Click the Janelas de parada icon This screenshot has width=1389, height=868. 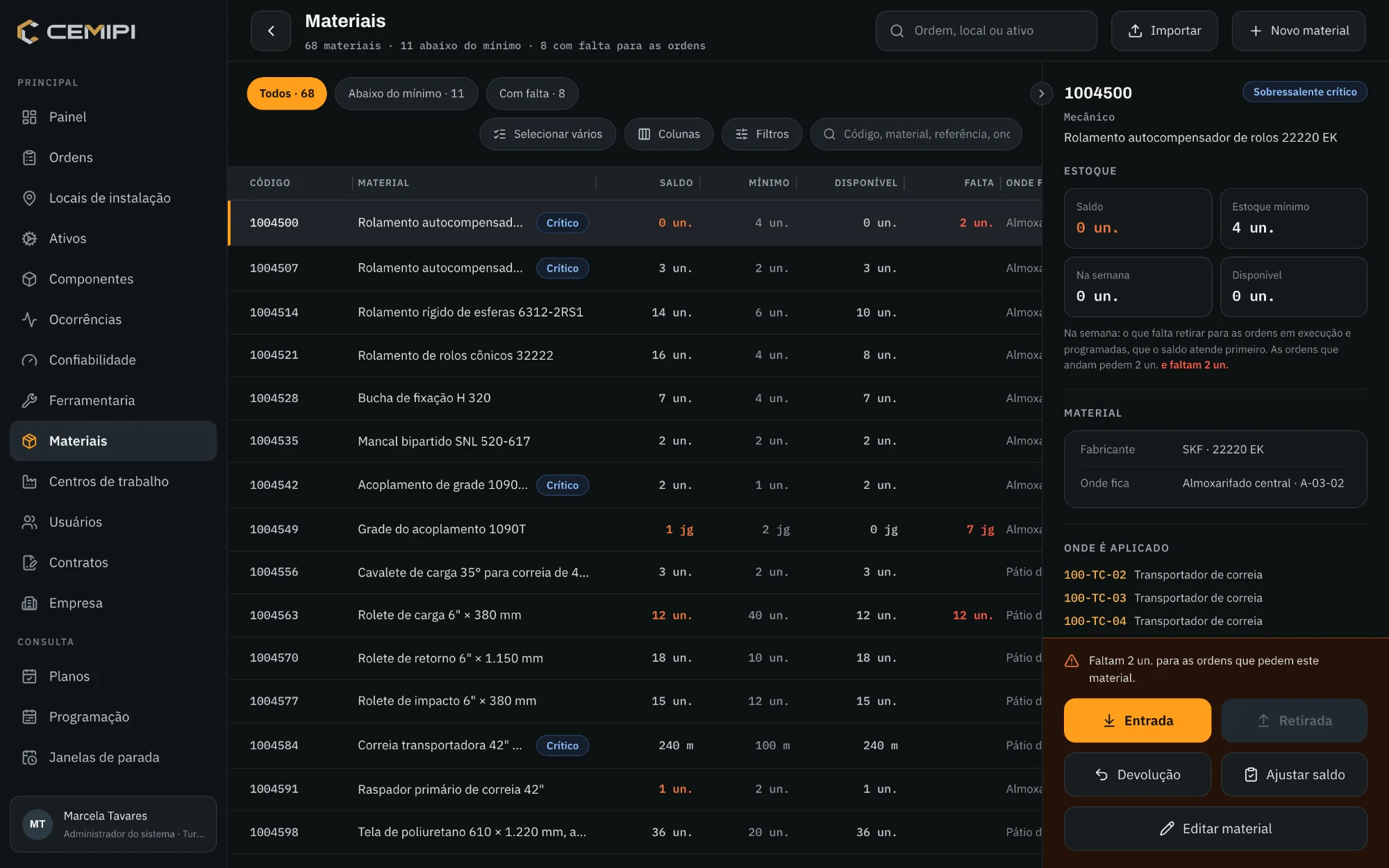pyautogui.click(x=29, y=758)
